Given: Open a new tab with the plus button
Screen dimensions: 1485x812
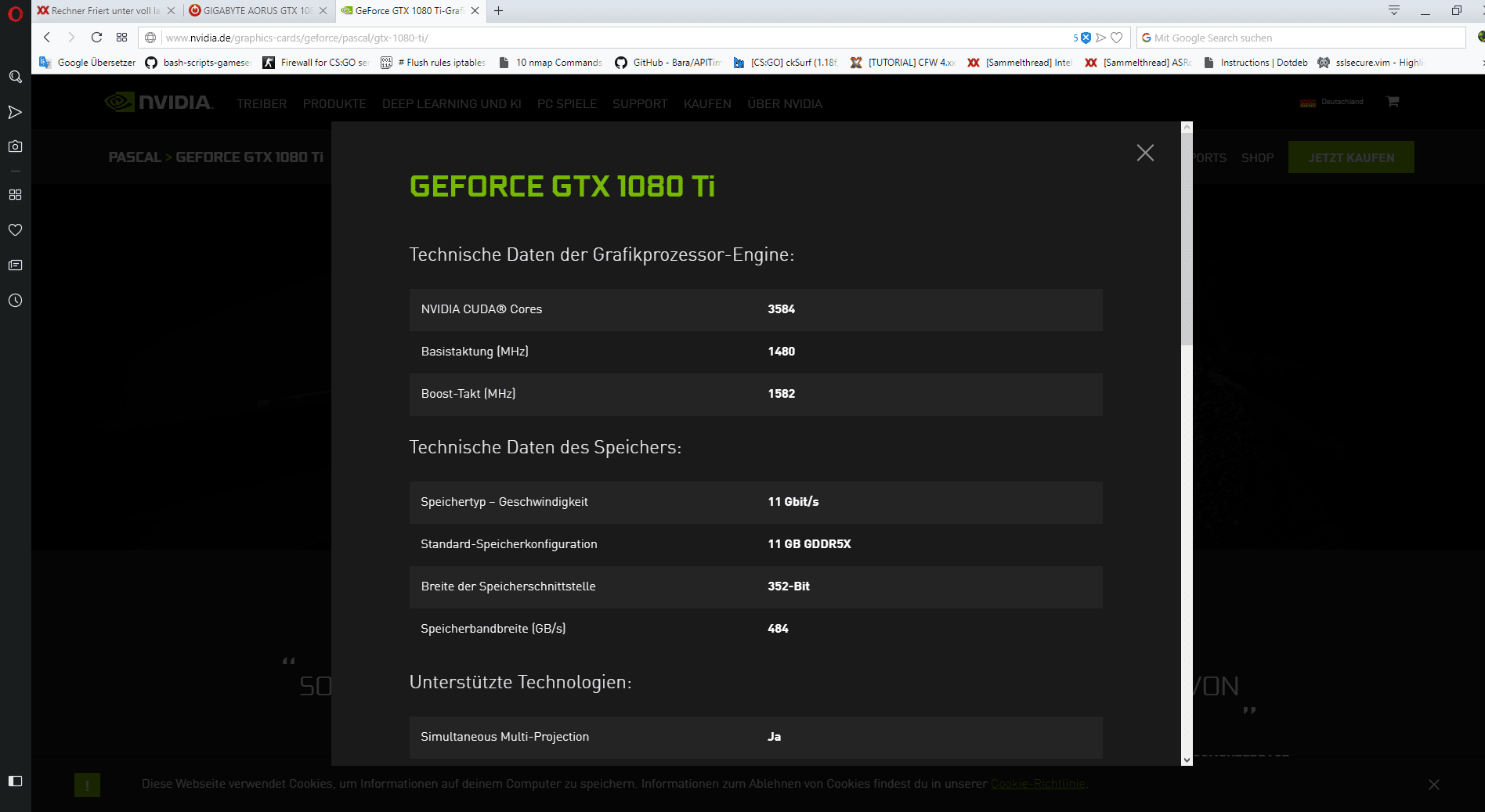Looking at the screenshot, I should [x=498, y=10].
